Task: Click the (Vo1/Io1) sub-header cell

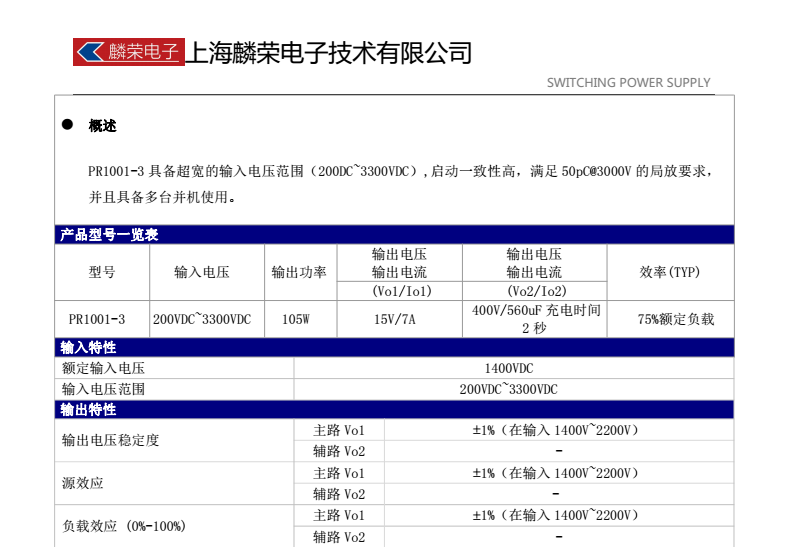Action: 402,291
